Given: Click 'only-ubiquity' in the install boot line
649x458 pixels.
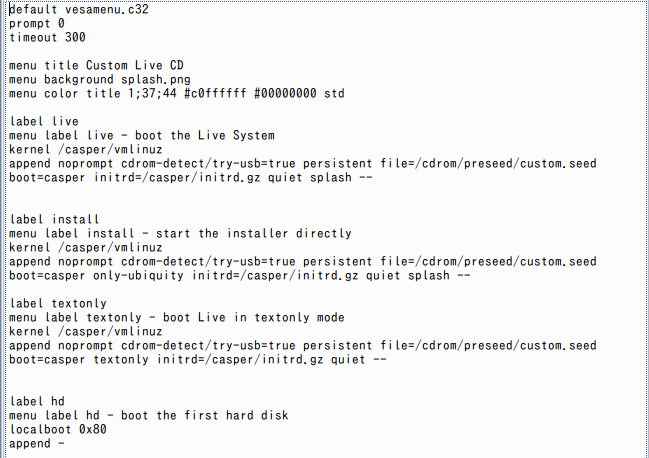Looking at the screenshot, I should click(x=138, y=276).
